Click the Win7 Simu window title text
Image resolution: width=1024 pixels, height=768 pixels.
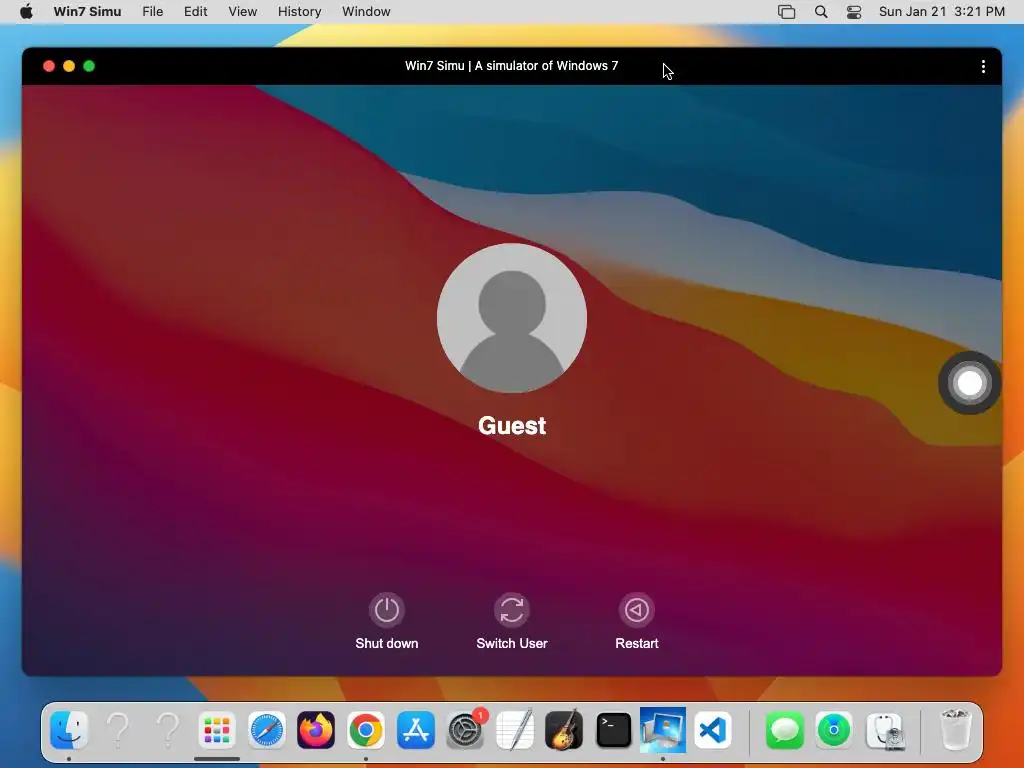coord(511,66)
